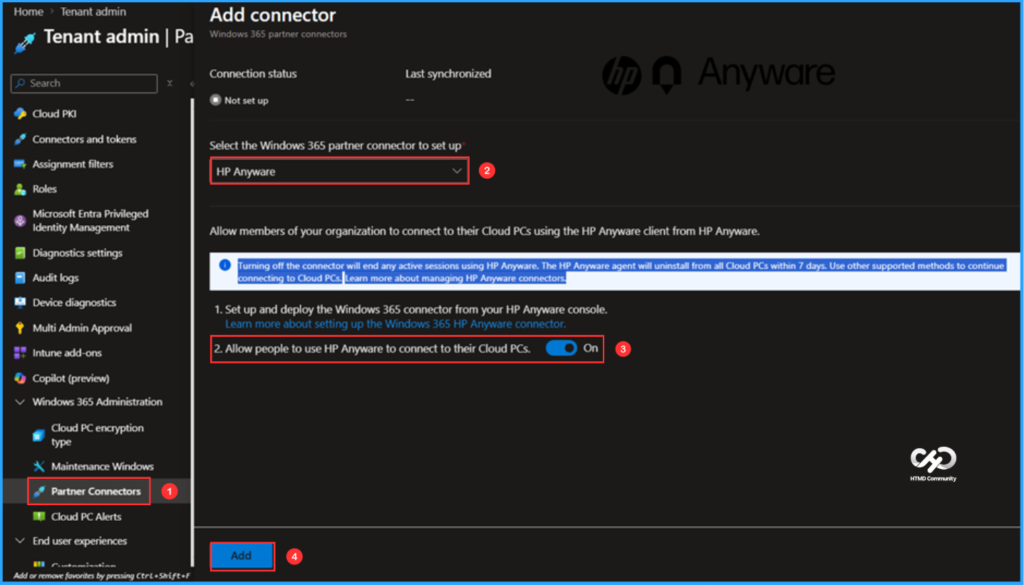Click the Assignment filters funnel icon
1024x585 pixels.
coord(20,164)
